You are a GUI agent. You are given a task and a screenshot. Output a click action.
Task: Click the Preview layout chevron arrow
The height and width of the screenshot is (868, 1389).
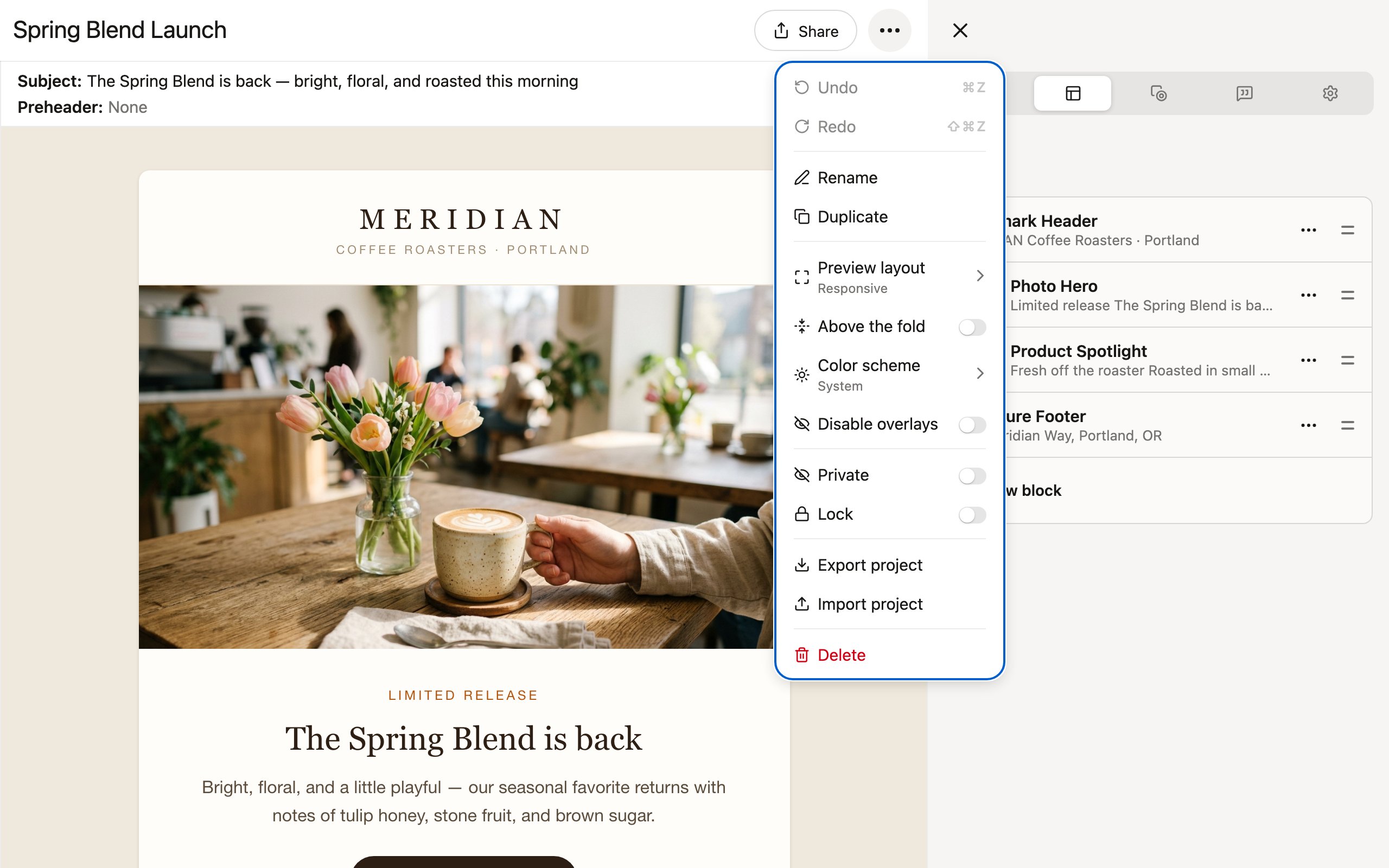pyautogui.click(x=980, y=276)
